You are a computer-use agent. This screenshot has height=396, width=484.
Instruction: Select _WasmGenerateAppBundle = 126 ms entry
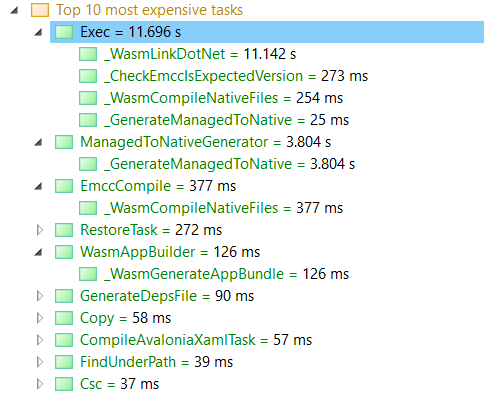pos(226,274)
